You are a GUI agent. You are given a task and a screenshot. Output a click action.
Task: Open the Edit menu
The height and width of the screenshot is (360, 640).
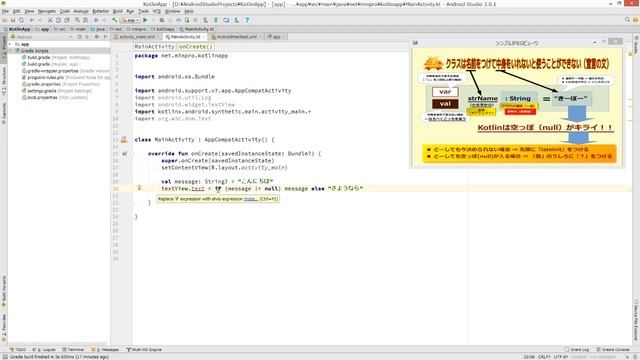(16, 11)
